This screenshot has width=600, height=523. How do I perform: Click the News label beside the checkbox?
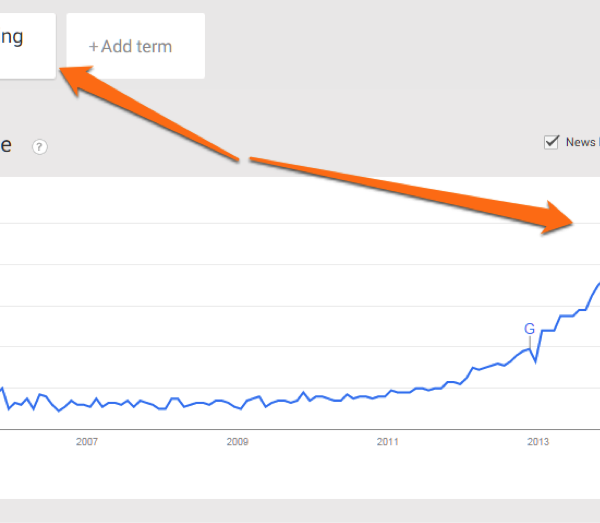(581, 142)
